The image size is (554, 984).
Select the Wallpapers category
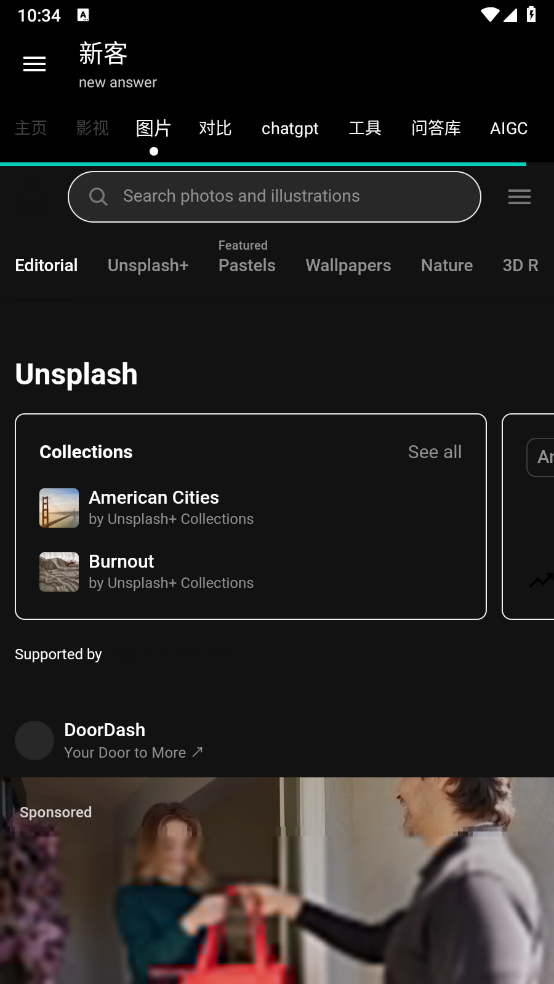coord(348,265)
